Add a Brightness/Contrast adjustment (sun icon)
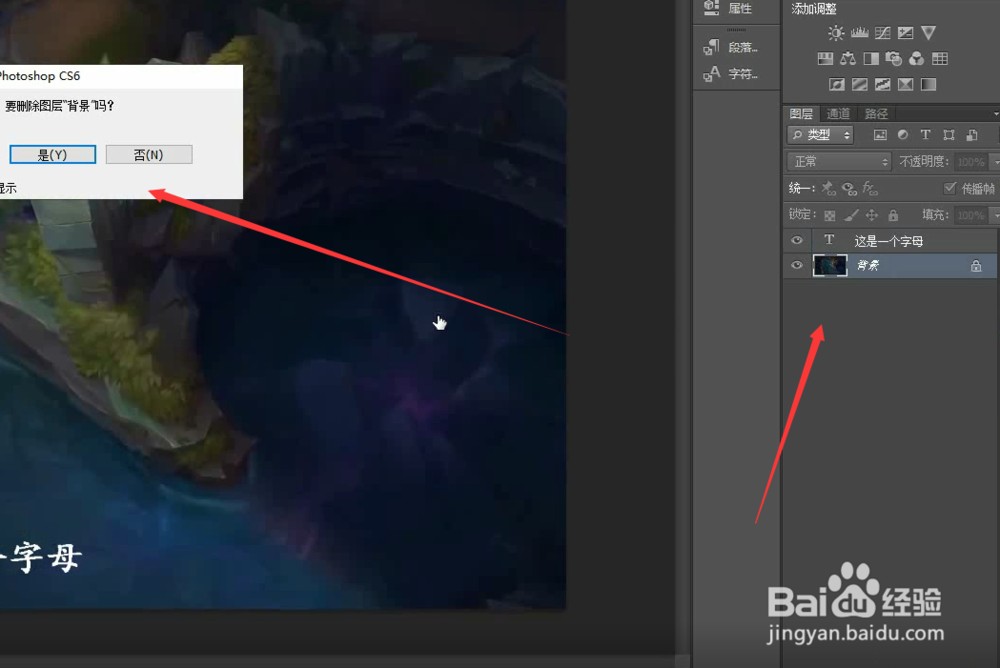 [835, 33]
